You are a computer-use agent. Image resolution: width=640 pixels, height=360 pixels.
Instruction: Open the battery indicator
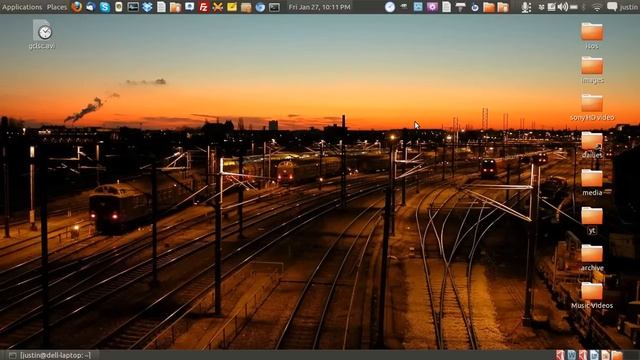pos(574,7)
